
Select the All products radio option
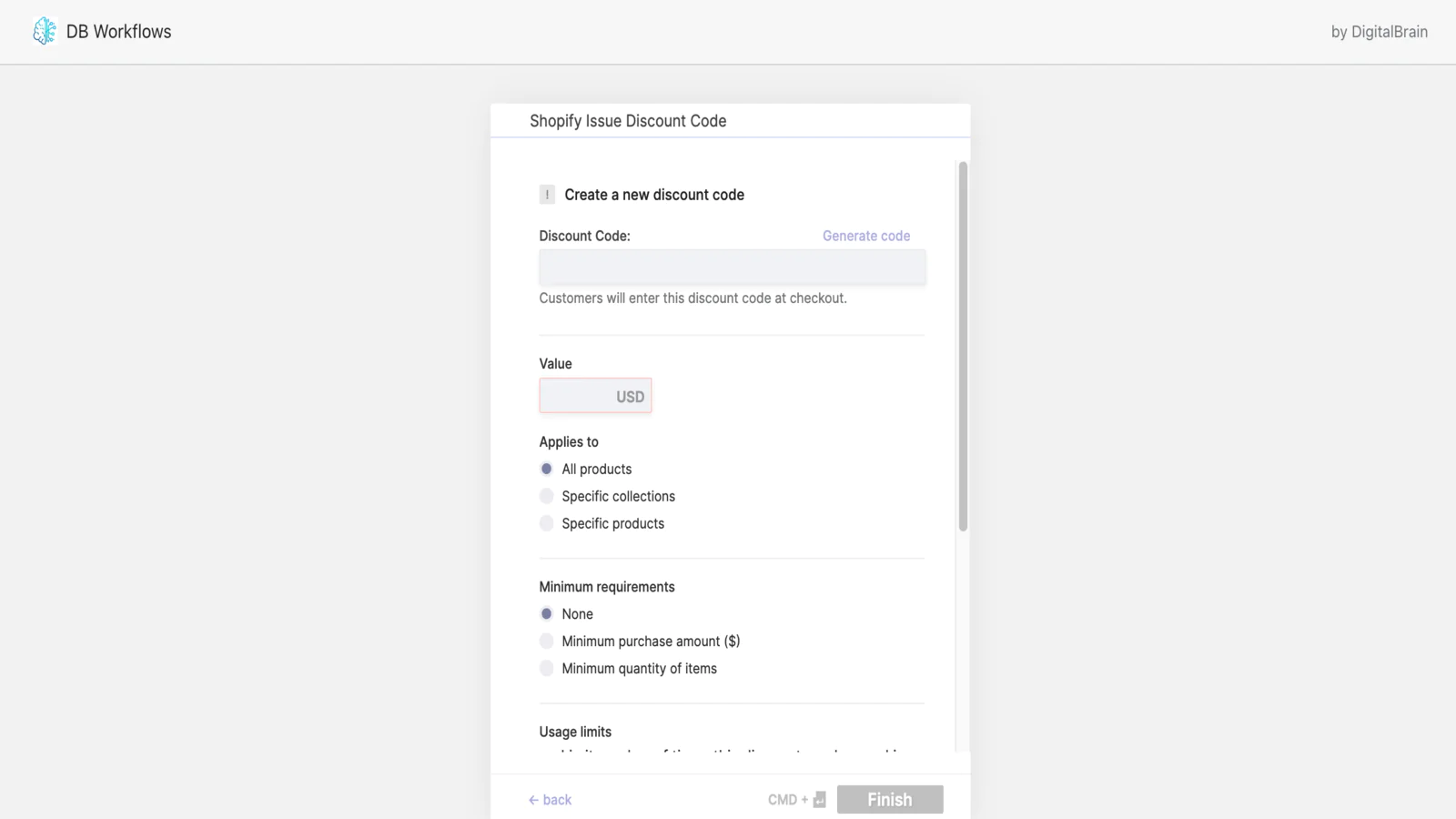[546, 469]
